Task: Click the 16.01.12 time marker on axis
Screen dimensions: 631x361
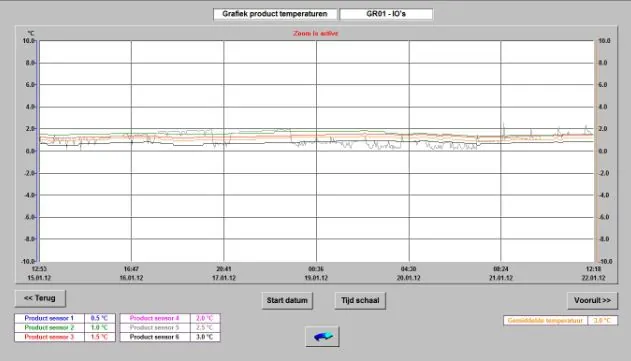Action: [x=131, y=278]
